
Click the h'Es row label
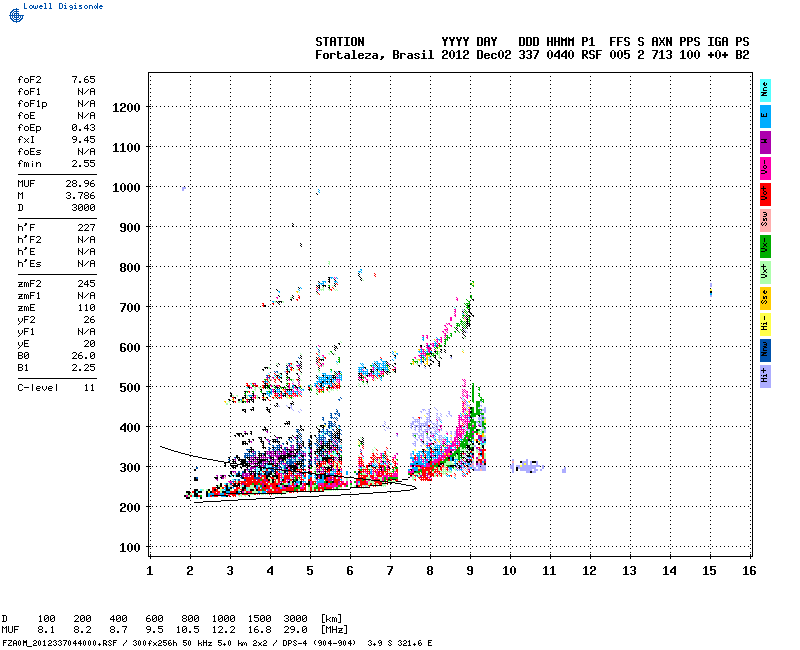(x=29, y=264)
